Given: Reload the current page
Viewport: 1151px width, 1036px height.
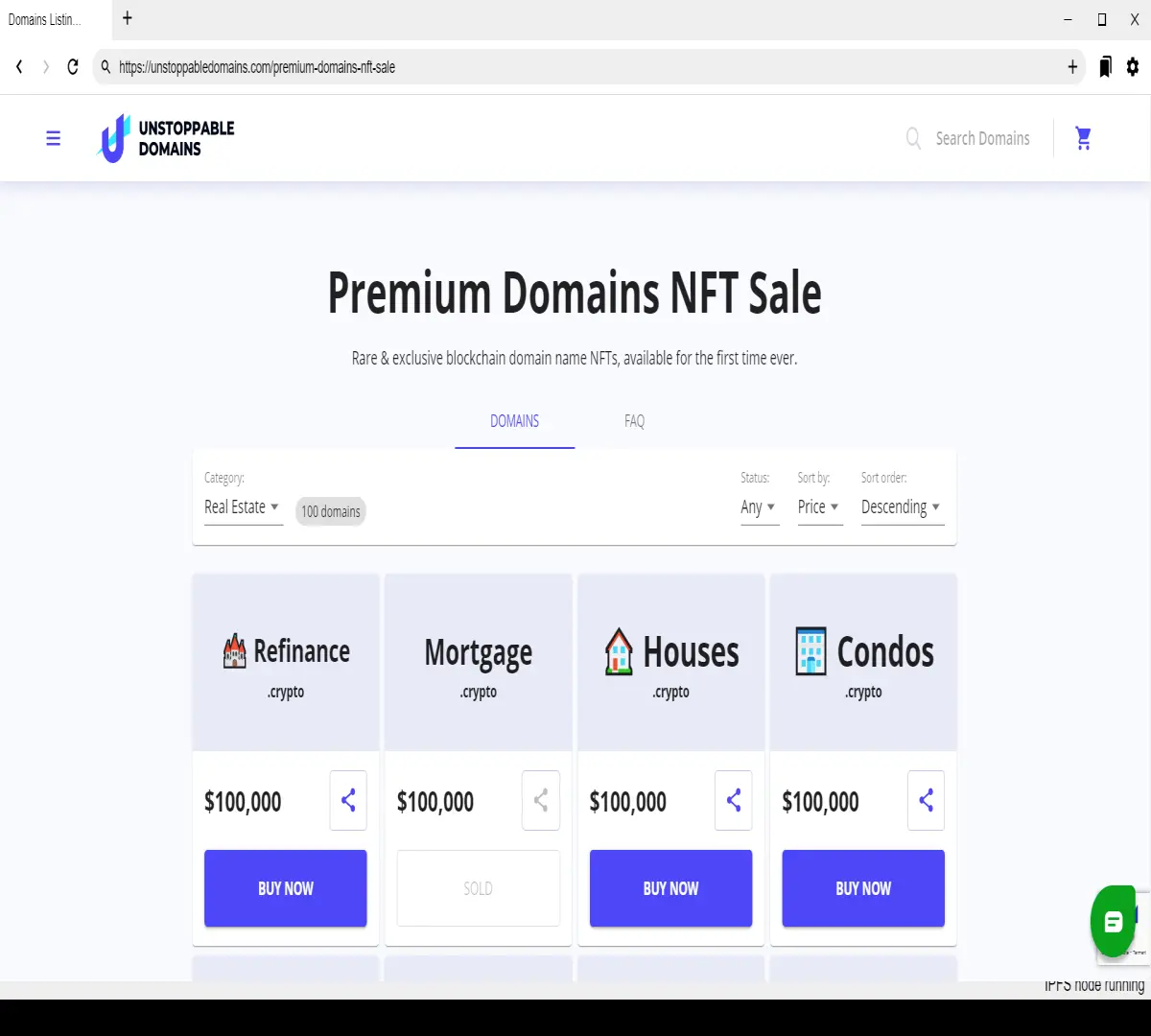Looking at the screenshot, I should tap(72, 67).
